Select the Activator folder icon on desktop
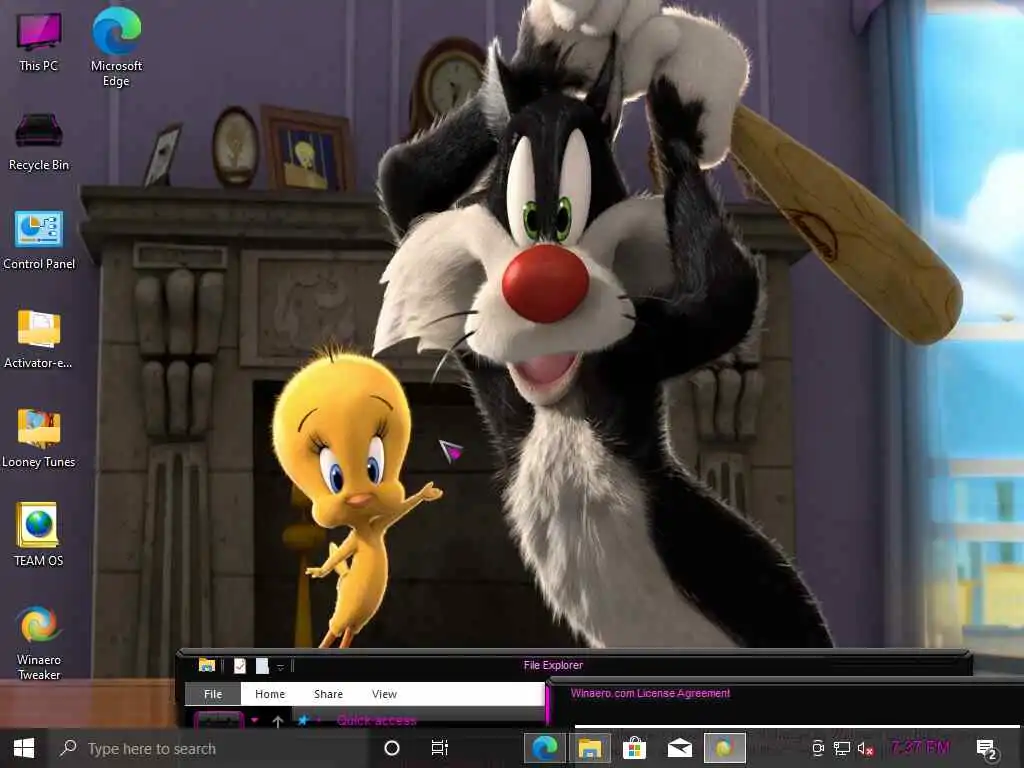Viewport: 1024px width, 768px height. [39, 338]
